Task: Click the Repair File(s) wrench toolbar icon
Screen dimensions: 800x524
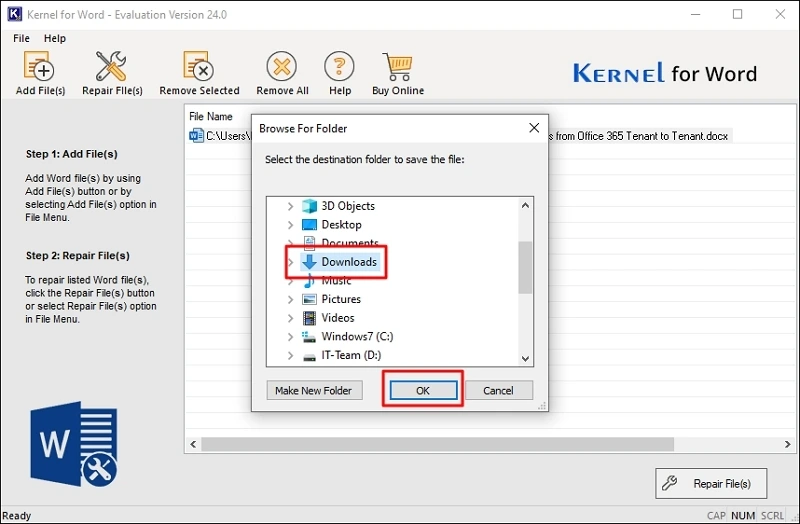Action: click(x=111, y=66)
